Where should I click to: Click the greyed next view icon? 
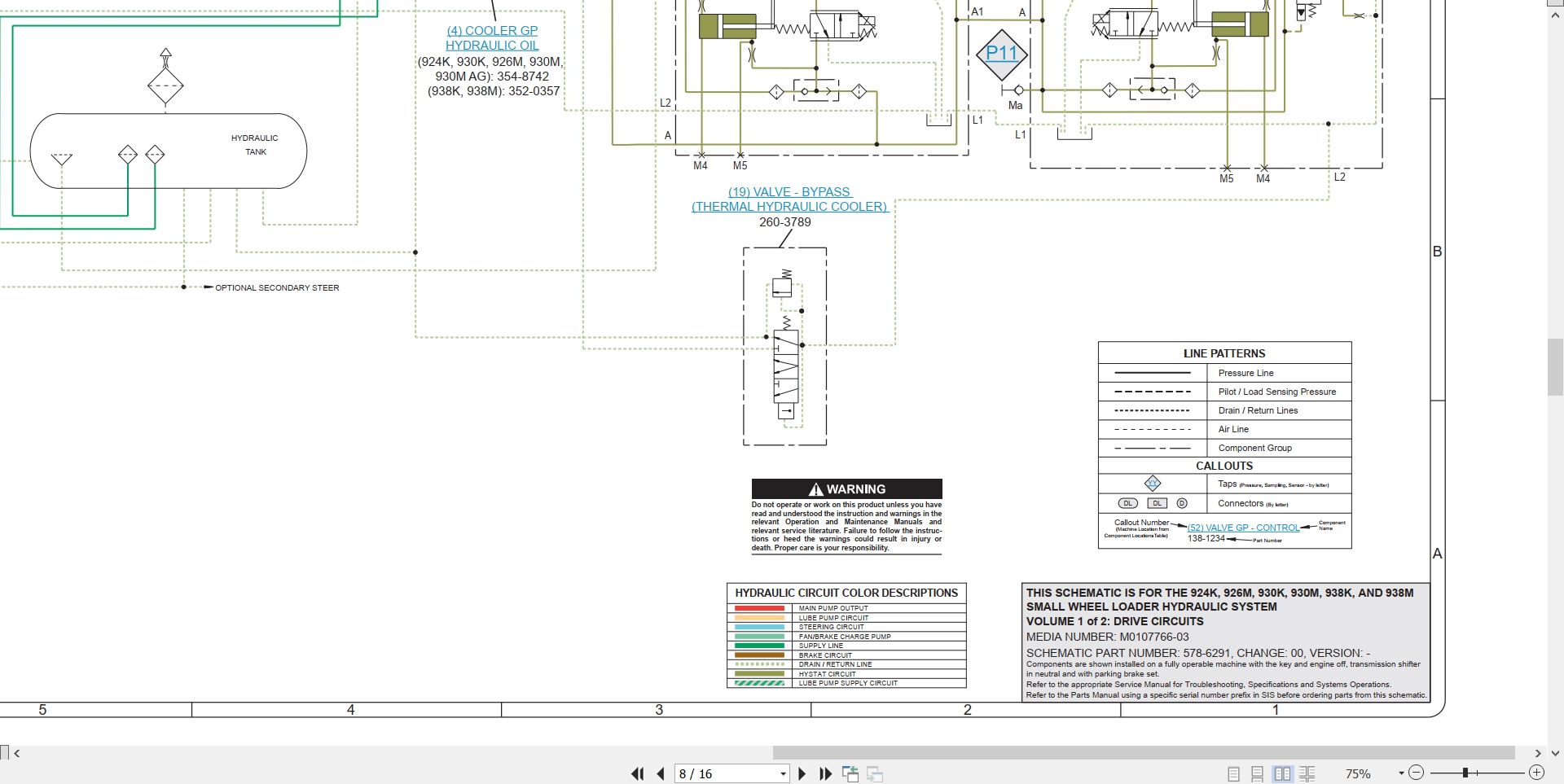coord(875,773)
